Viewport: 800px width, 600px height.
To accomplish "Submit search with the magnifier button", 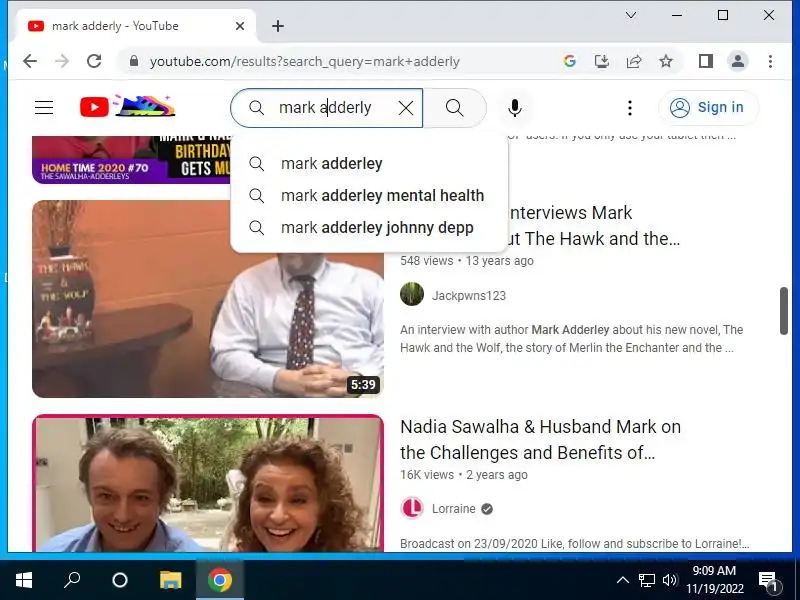I will [x=455, y=108].
